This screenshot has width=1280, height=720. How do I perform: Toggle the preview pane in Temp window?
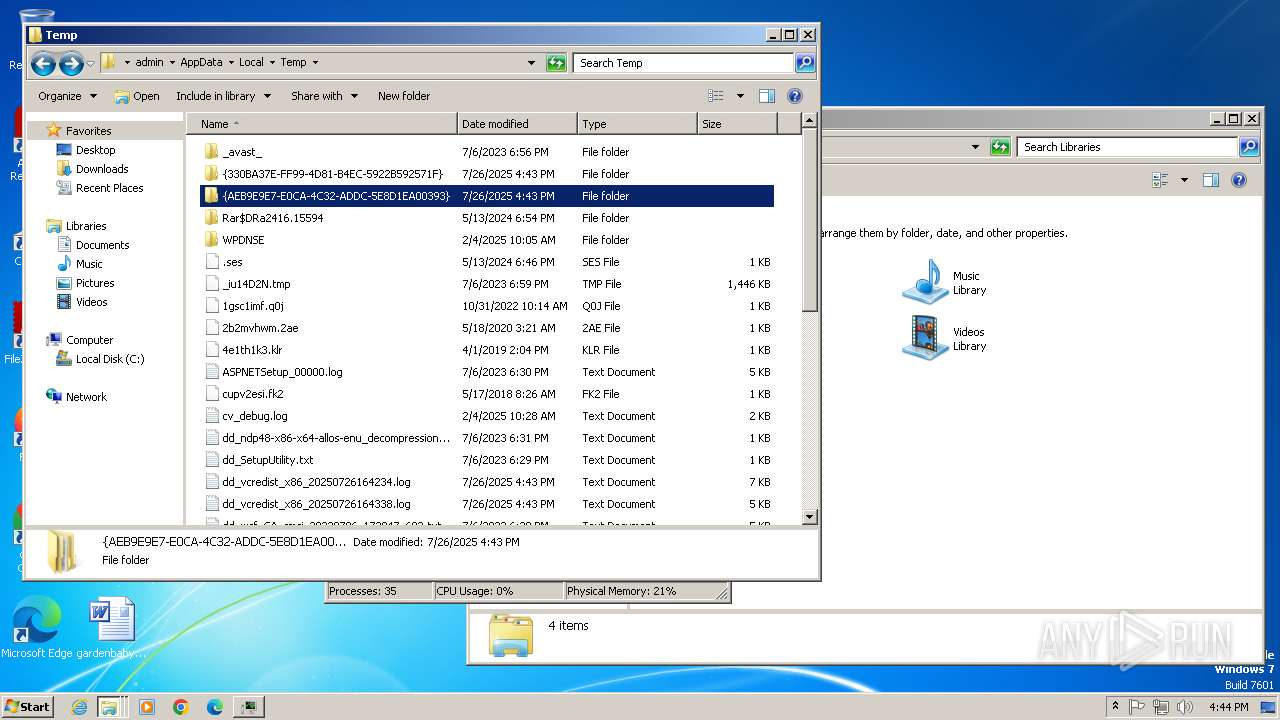(x=767, y=96)
